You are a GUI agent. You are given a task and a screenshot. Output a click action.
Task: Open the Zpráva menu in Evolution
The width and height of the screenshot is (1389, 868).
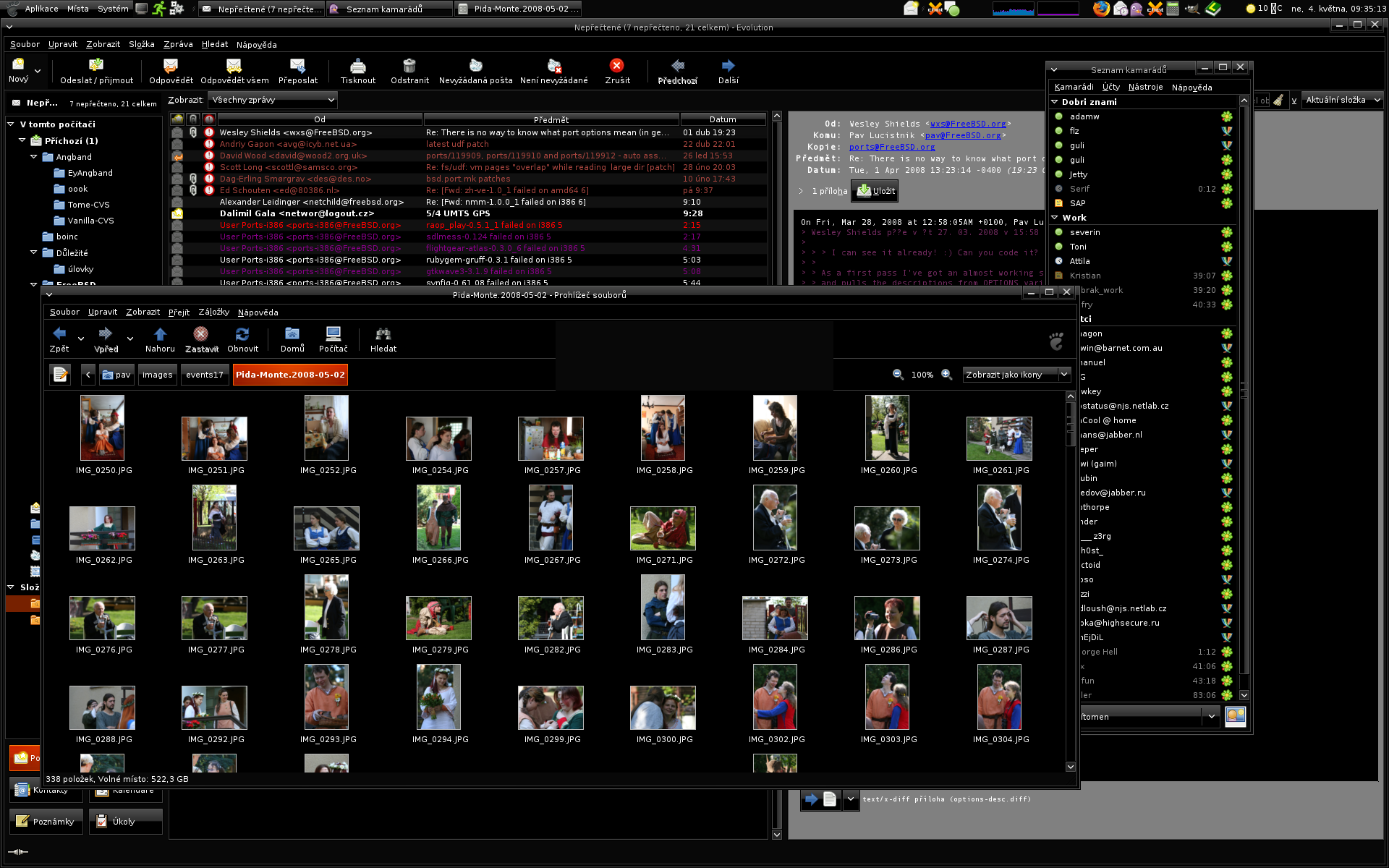click(178, 45)
